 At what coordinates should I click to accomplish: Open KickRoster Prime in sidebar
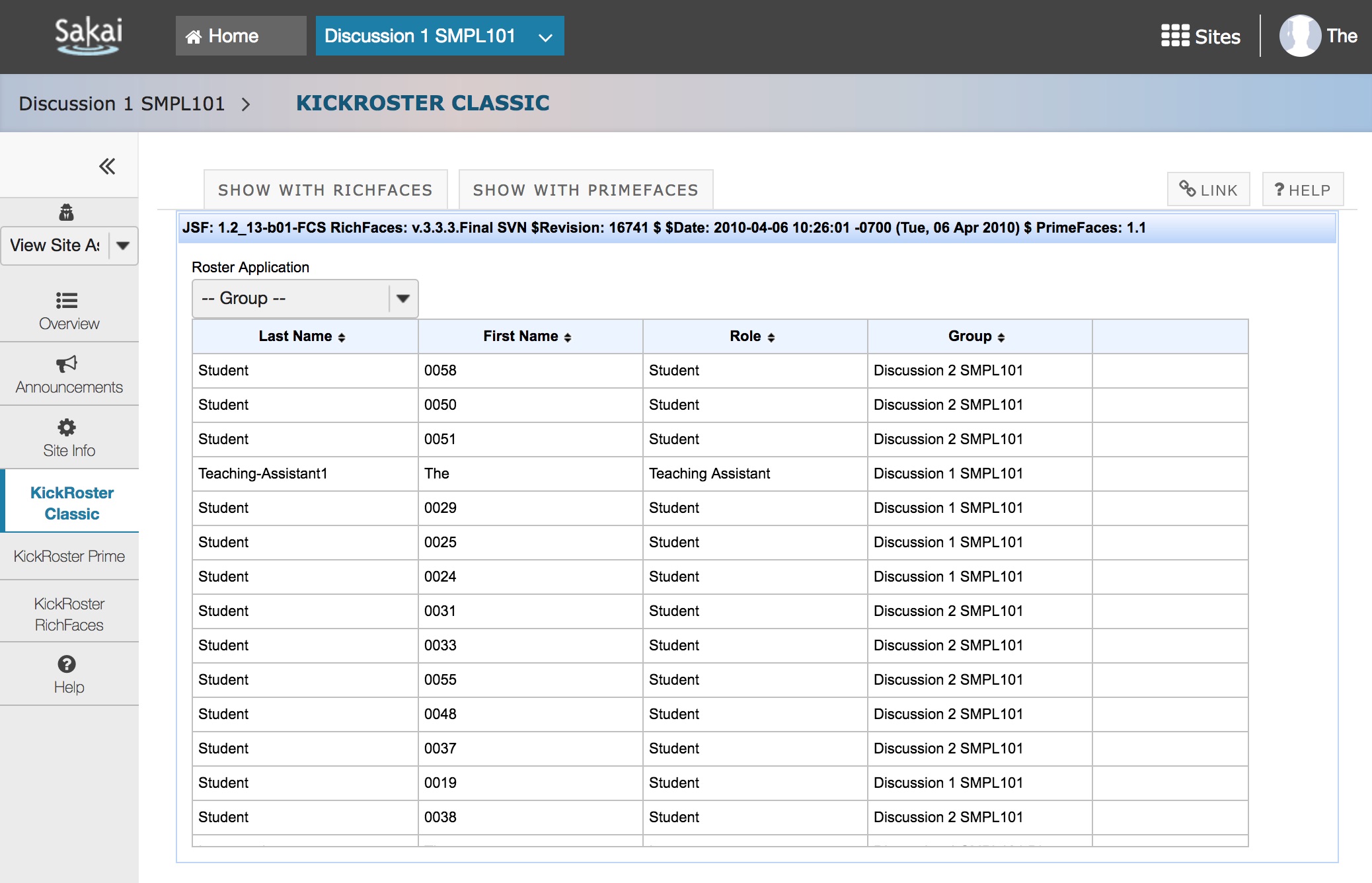[69, 557]
